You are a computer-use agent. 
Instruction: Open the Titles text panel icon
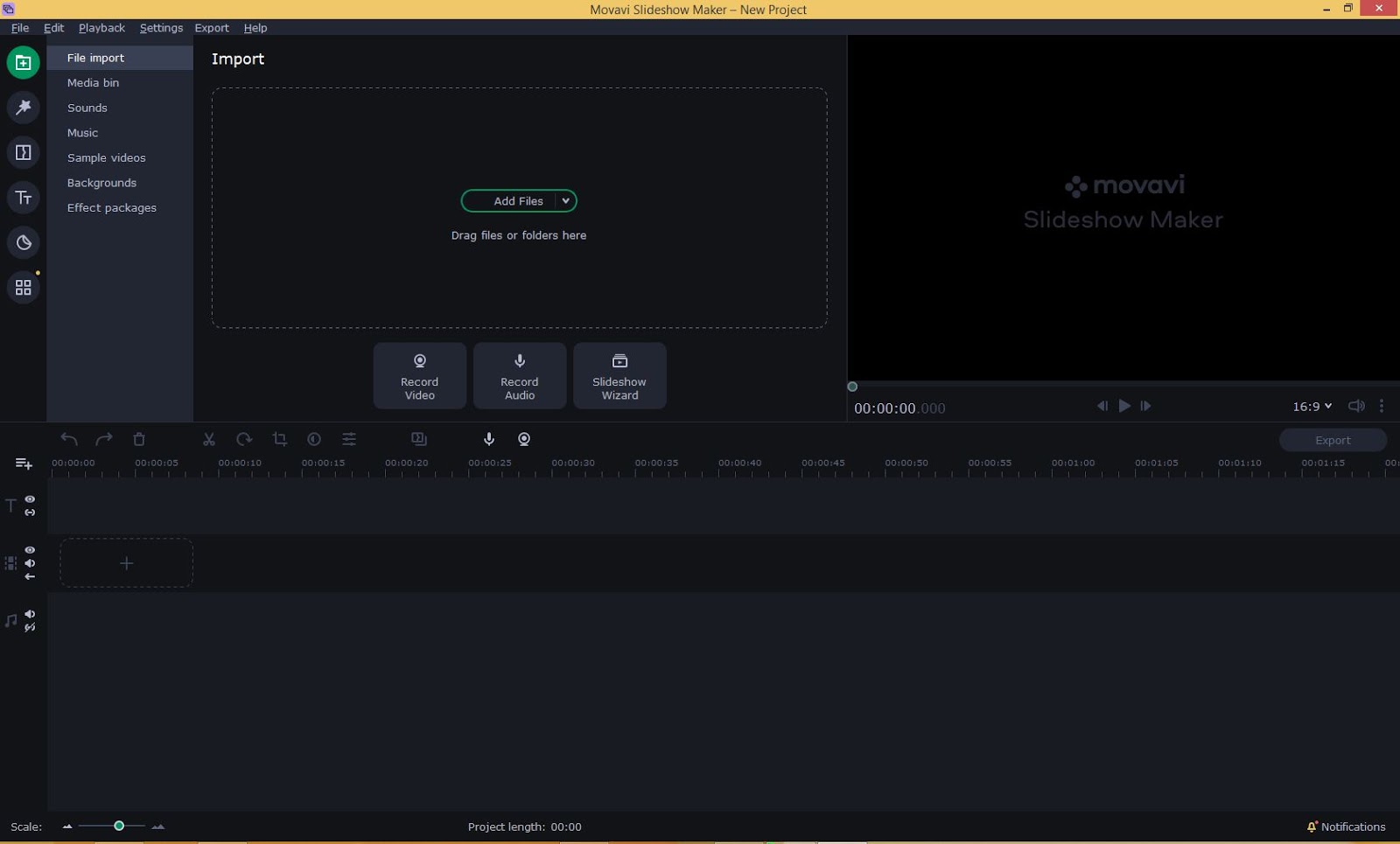24,198
